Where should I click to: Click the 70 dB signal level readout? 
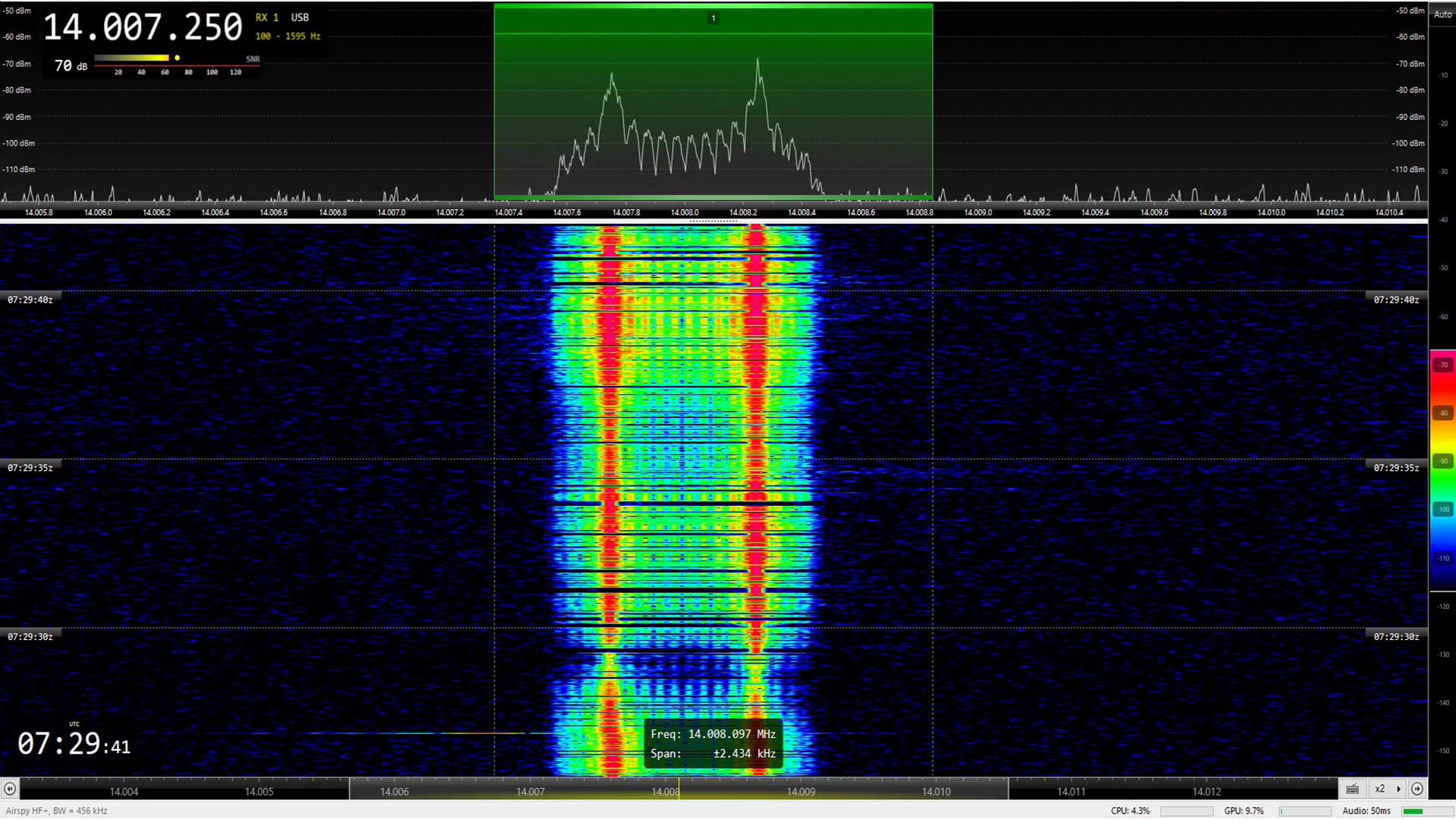71,66
